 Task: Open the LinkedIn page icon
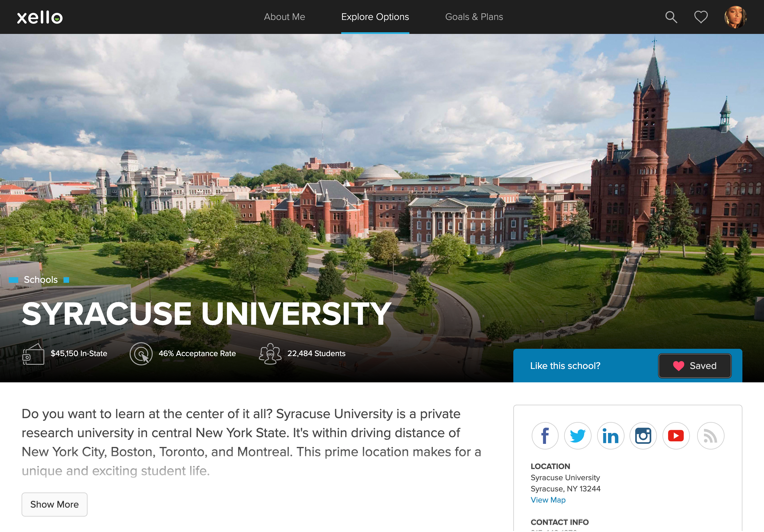click(x=610, y=436)
